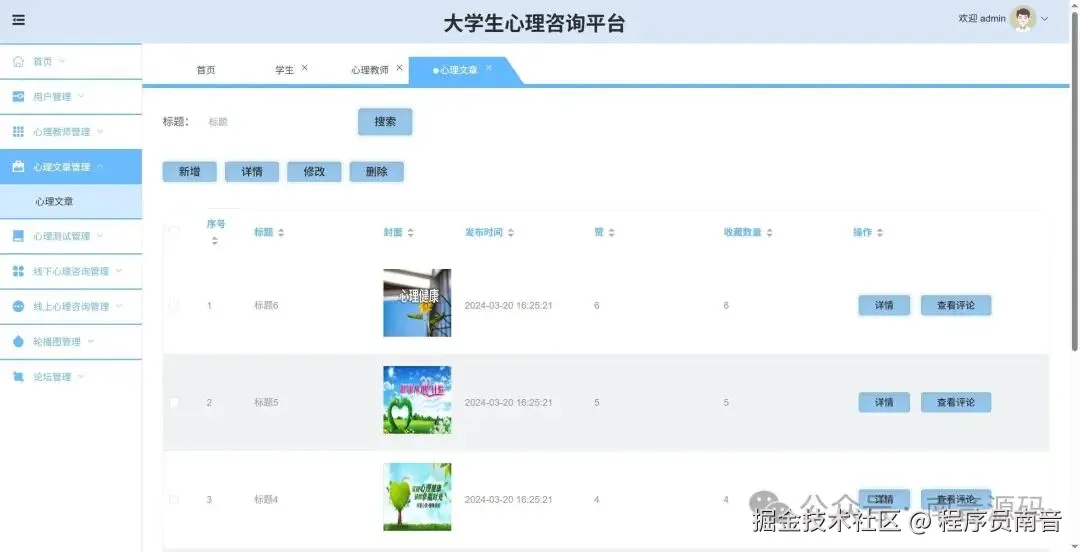The width and height of the screenshot is (1080, 552).
Task: Switch to the 首页 tab
Action: click(x=206, y=70)
